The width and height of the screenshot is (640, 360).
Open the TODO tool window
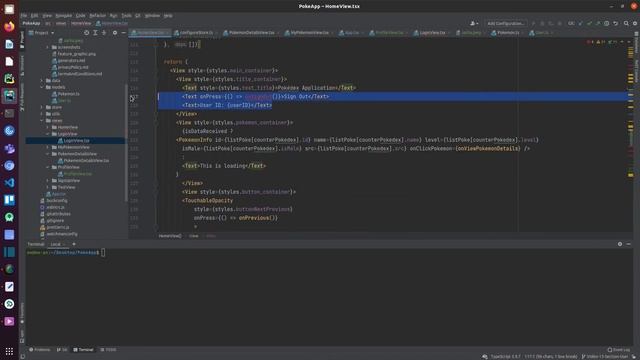click(x=108, y=350)
